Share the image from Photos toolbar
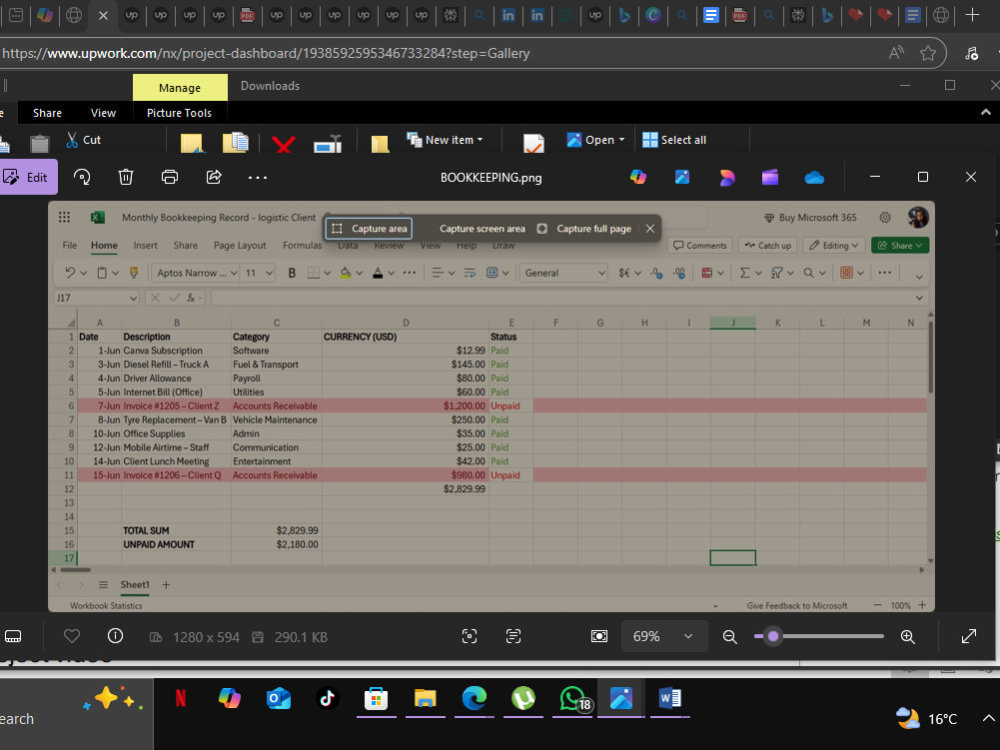1000x750 pixels. pos(214,177)
